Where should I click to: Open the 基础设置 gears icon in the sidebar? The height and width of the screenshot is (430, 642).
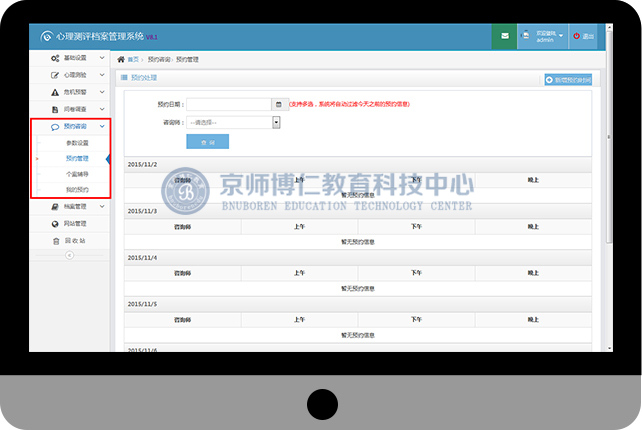55,58
